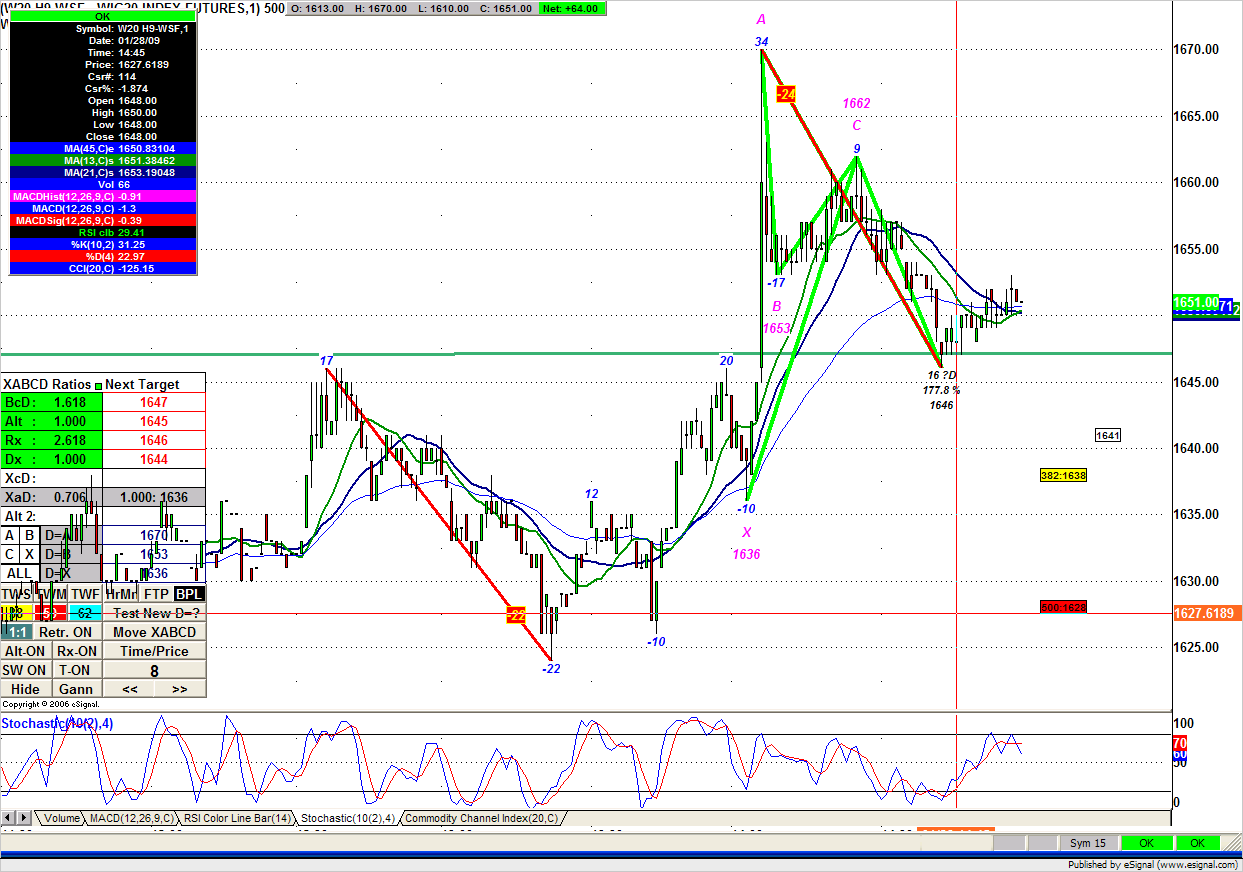Click the first green OK status indicator
Screen dimensions: 1243x872
point(1146,843)
